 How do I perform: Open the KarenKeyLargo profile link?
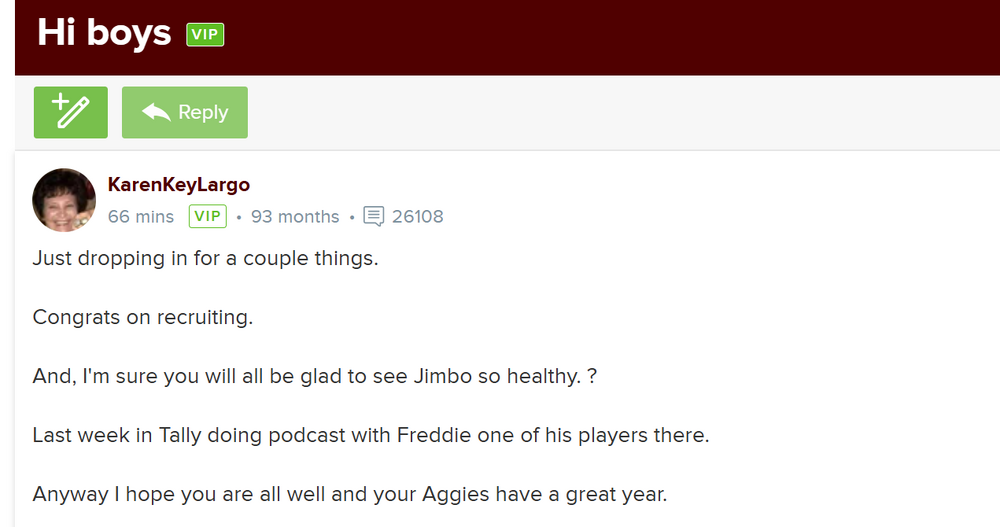click(x=178, y=185)
